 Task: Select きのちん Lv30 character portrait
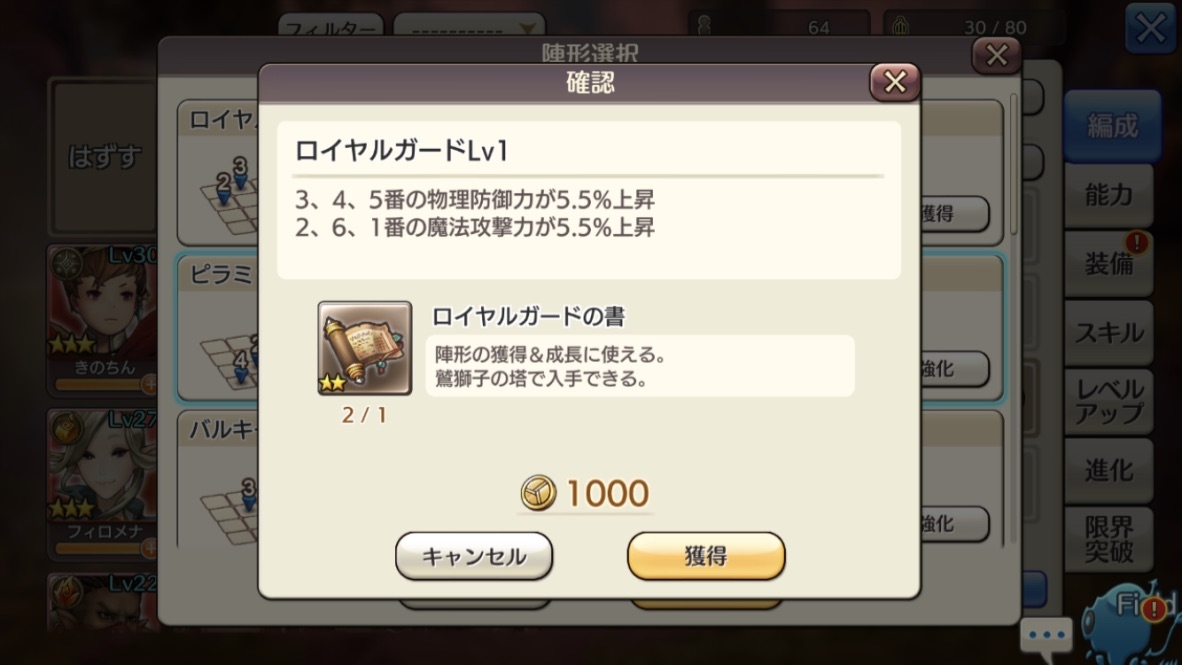coord(103,319)
